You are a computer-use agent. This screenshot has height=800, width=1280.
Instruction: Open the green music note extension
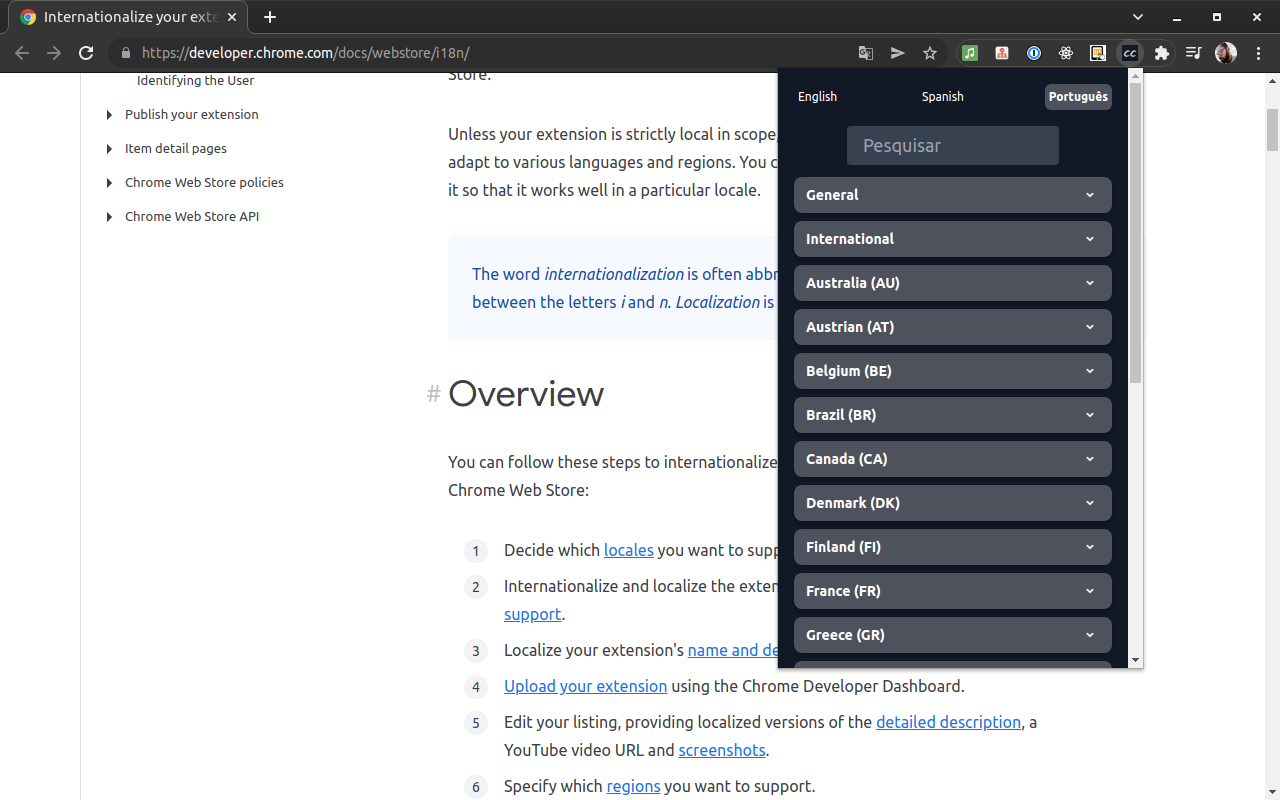970,53
